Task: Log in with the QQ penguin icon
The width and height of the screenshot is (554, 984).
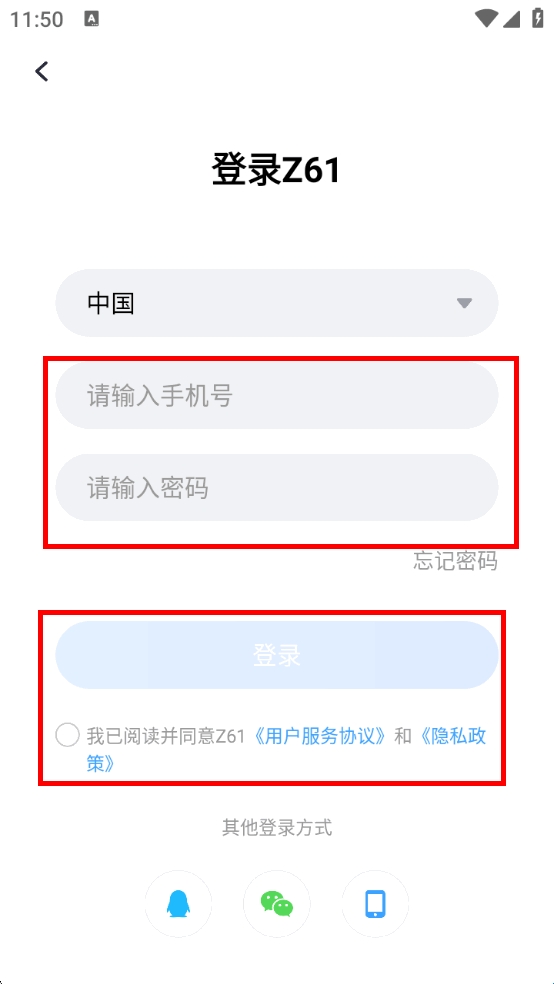Action: pos(178,904)
